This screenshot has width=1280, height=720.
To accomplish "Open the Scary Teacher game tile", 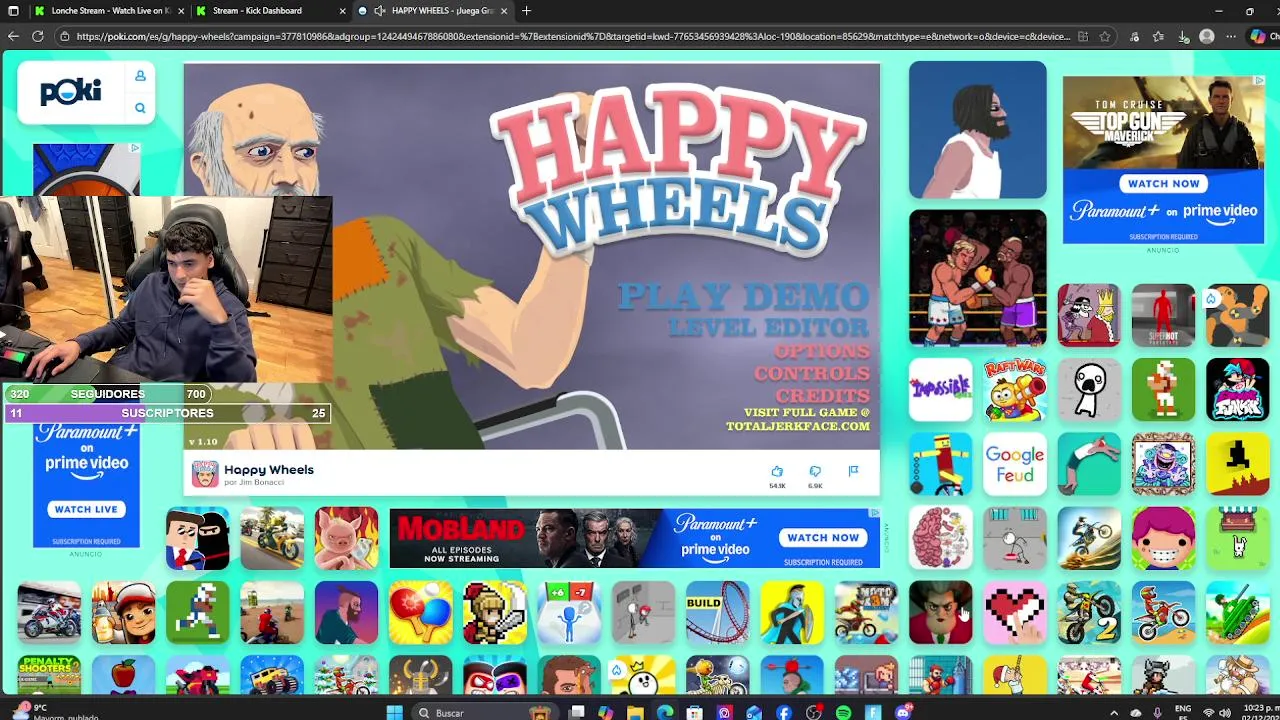I will tap(940, 612).
